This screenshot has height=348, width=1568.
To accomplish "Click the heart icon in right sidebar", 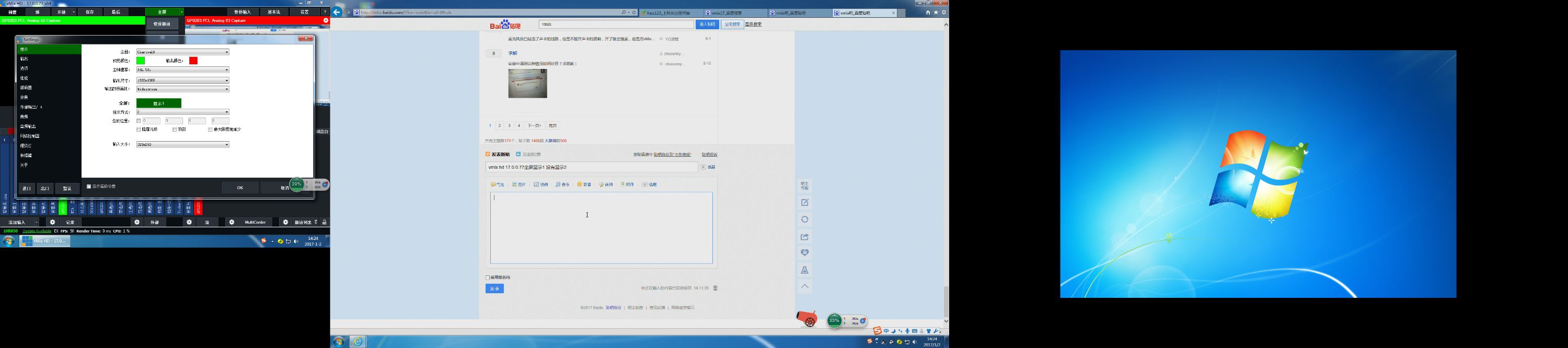I will (x=805, y=252).
